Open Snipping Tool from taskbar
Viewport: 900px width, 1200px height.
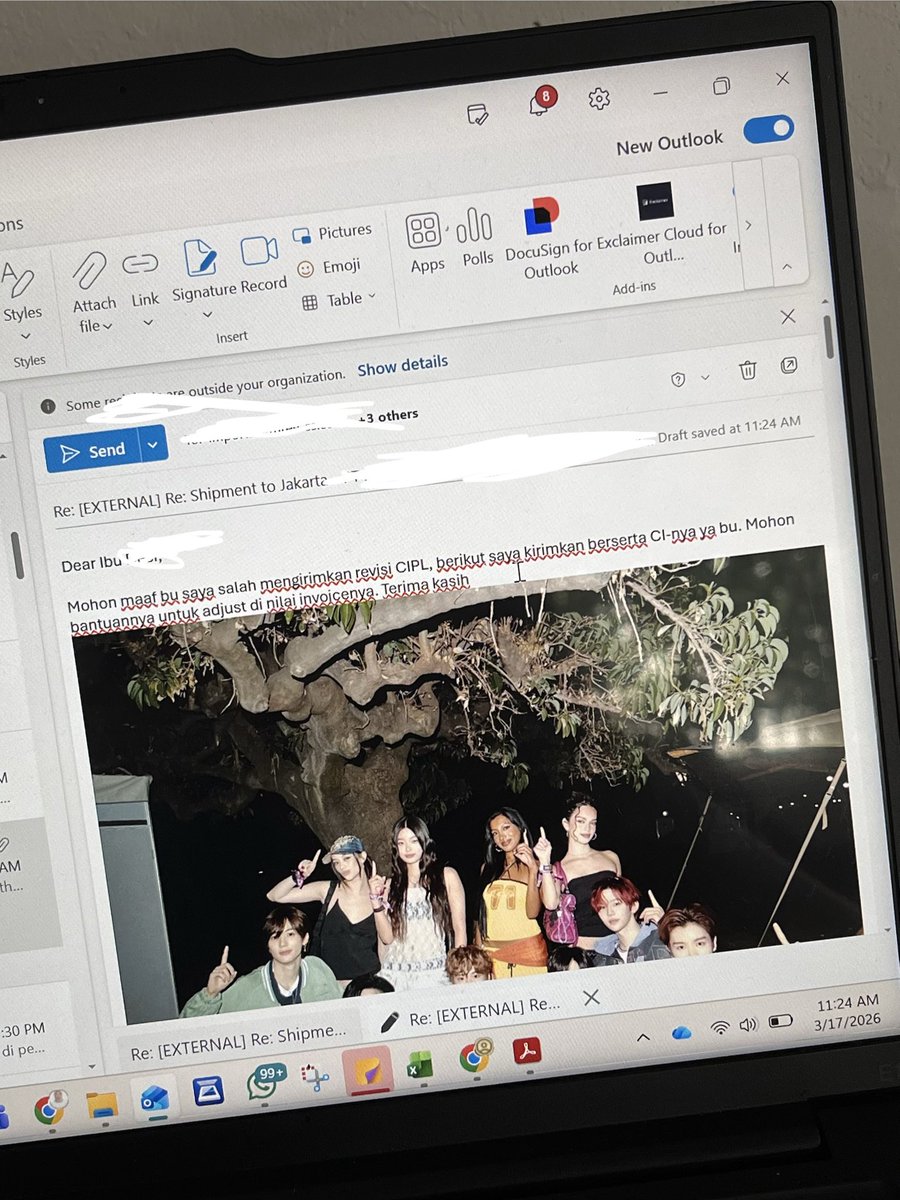click(x=316, y=1078)
